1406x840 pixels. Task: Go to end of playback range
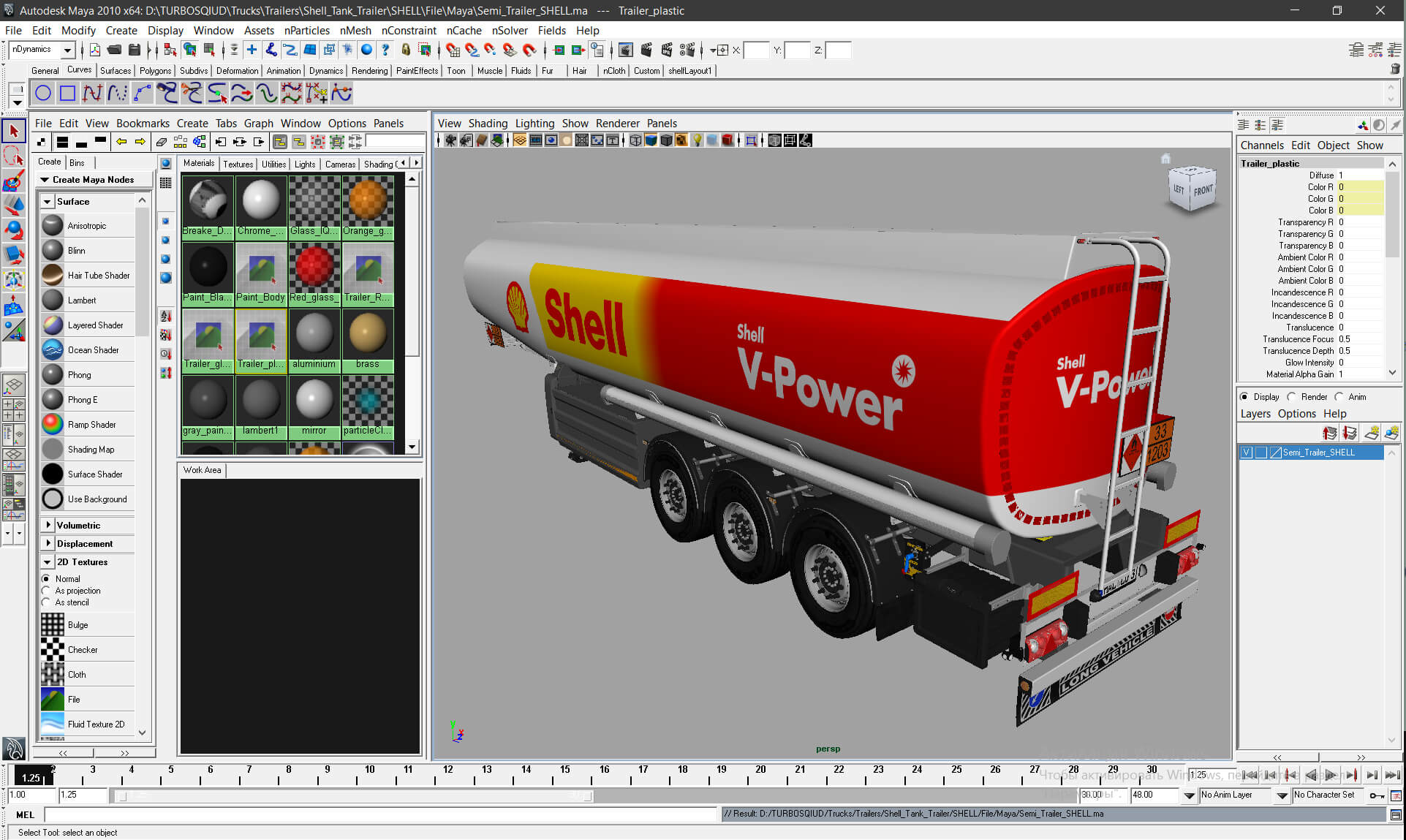pos(1392,775)
